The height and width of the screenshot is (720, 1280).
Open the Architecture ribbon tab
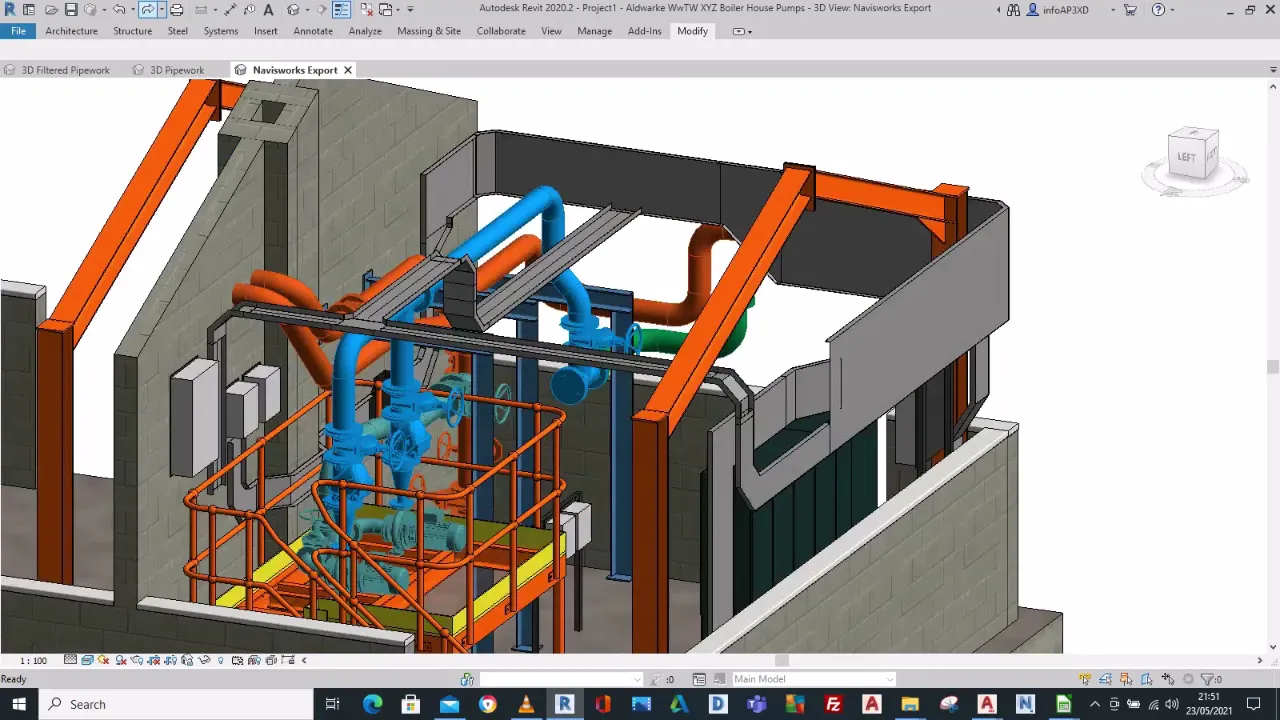point(71,31)
